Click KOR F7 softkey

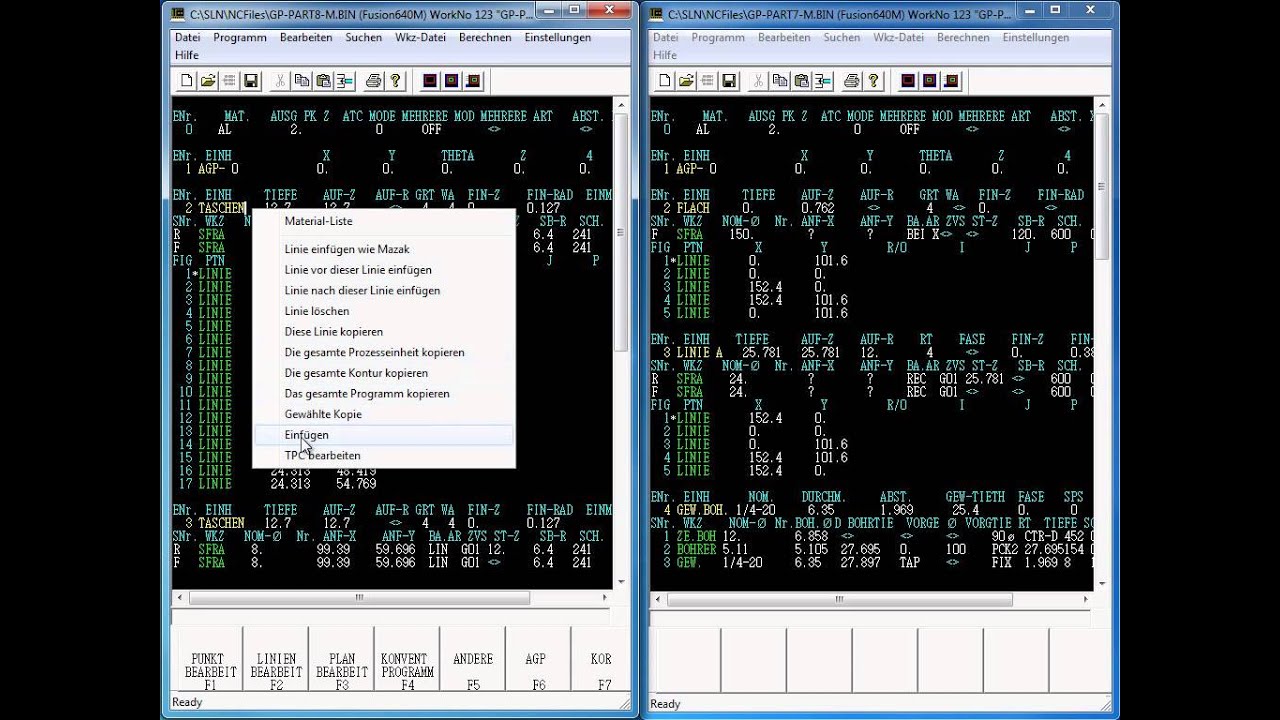tap(599, 659)
